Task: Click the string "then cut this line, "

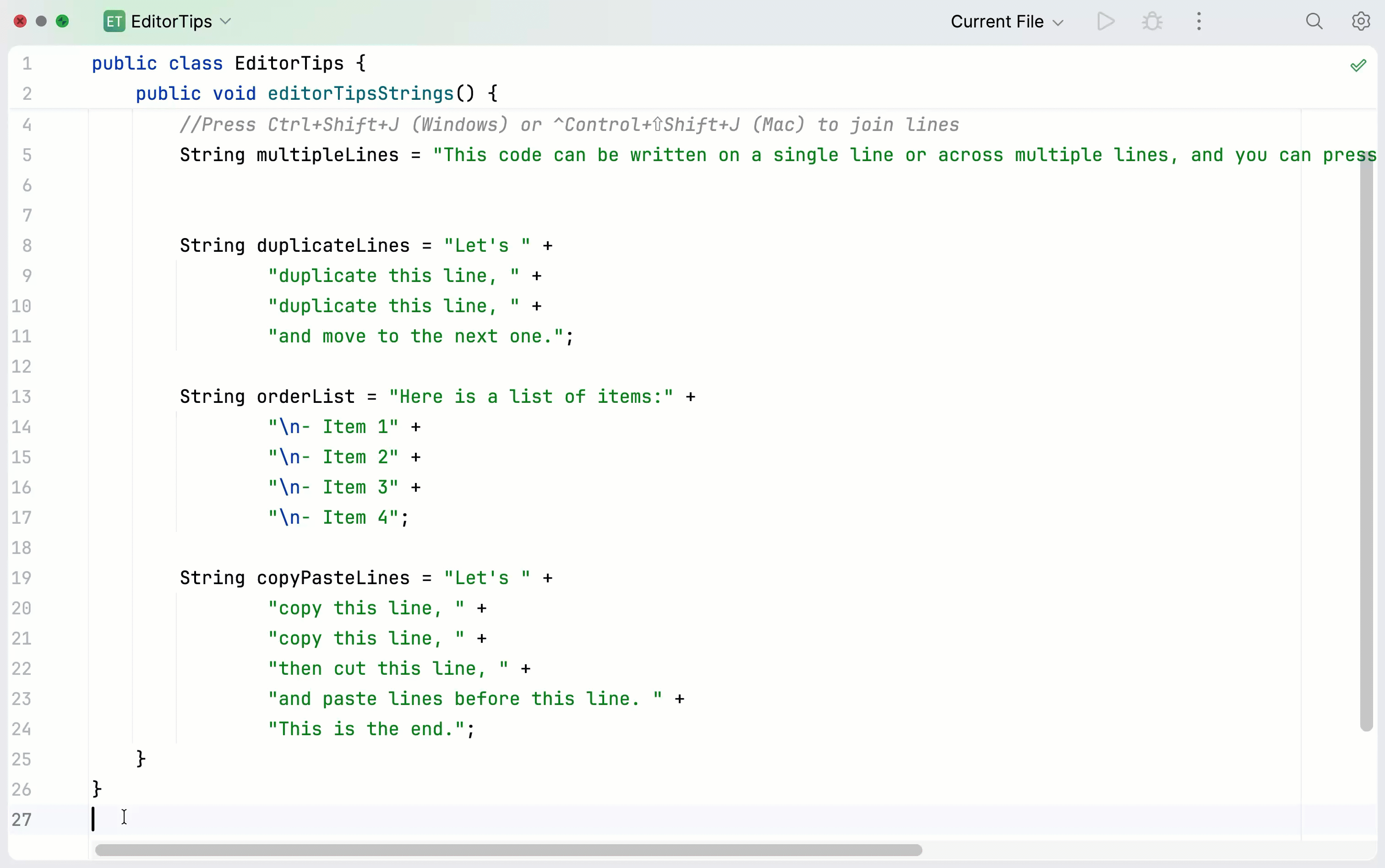Action: (x=388, y=669)
